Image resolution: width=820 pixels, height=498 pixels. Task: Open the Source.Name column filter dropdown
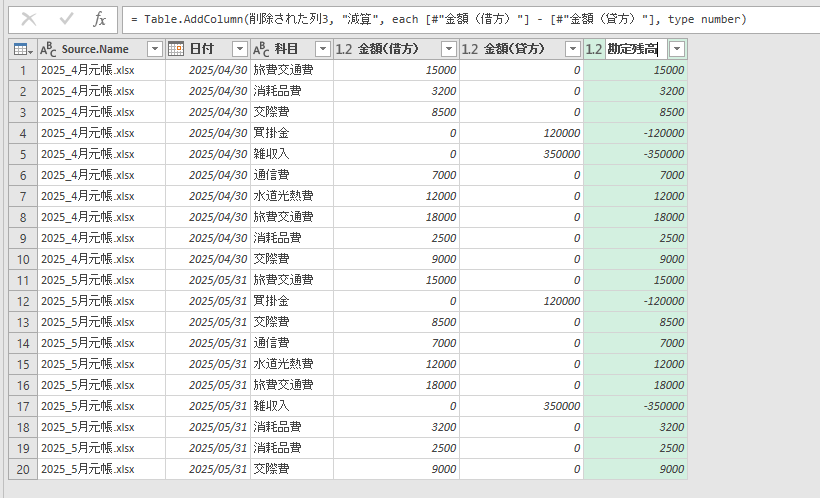[154, 49]
